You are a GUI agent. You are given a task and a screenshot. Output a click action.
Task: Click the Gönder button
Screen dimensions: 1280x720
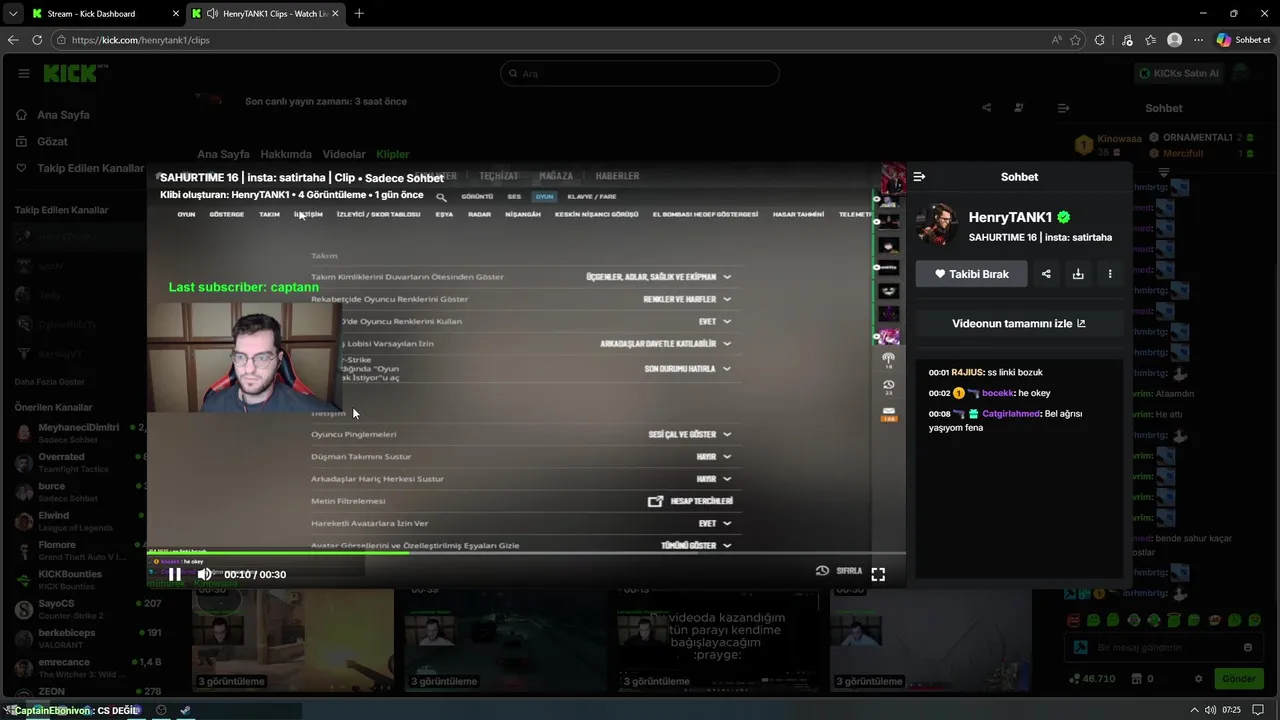point(1238,679)
